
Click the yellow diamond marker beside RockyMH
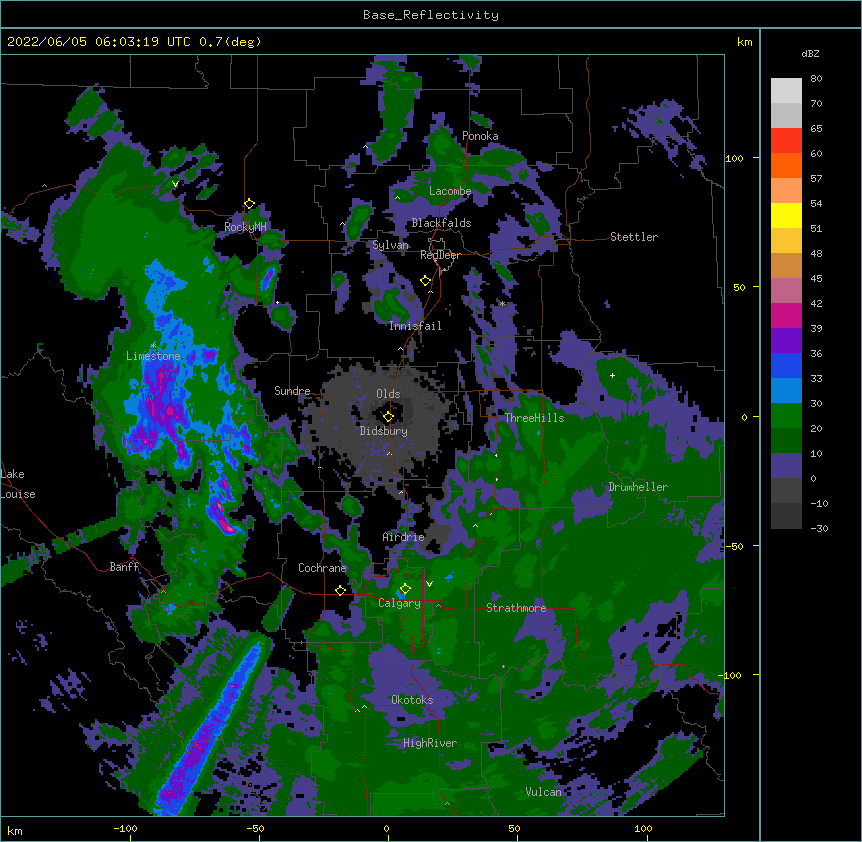[x=249, y=204]
